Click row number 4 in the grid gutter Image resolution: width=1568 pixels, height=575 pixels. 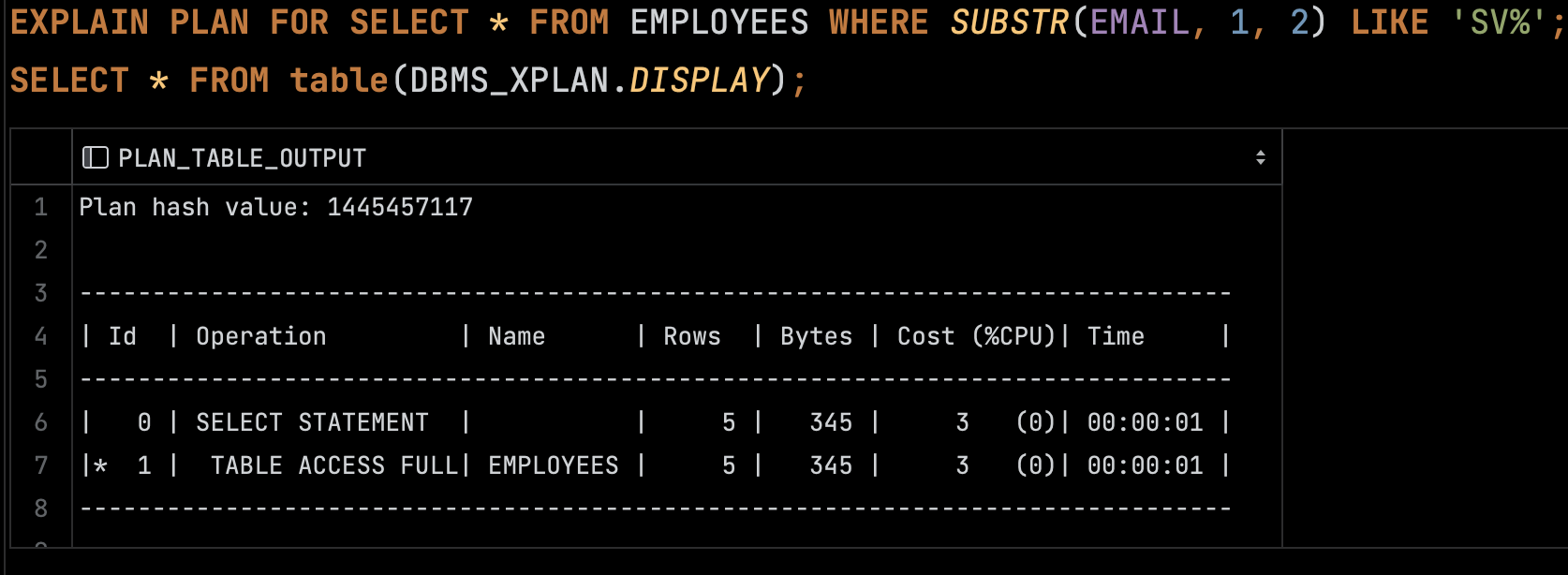[x=41, y=336]
